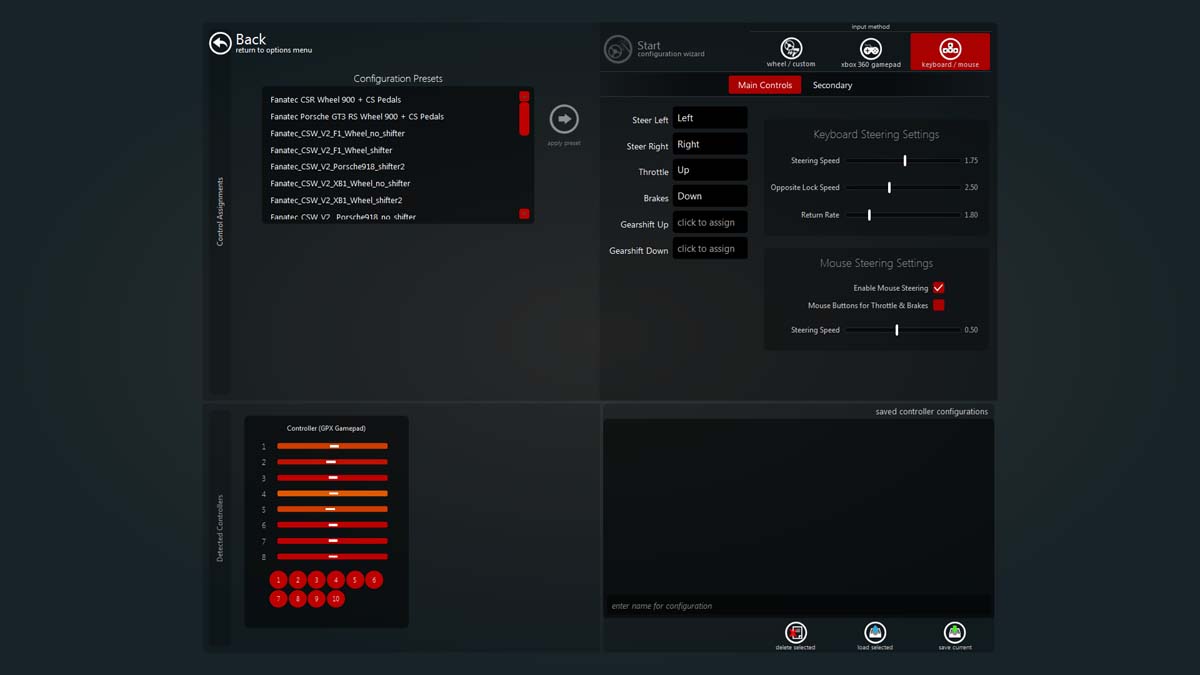Switch to the Main Controls tab
1200x675 pixels.
(764, 85)
